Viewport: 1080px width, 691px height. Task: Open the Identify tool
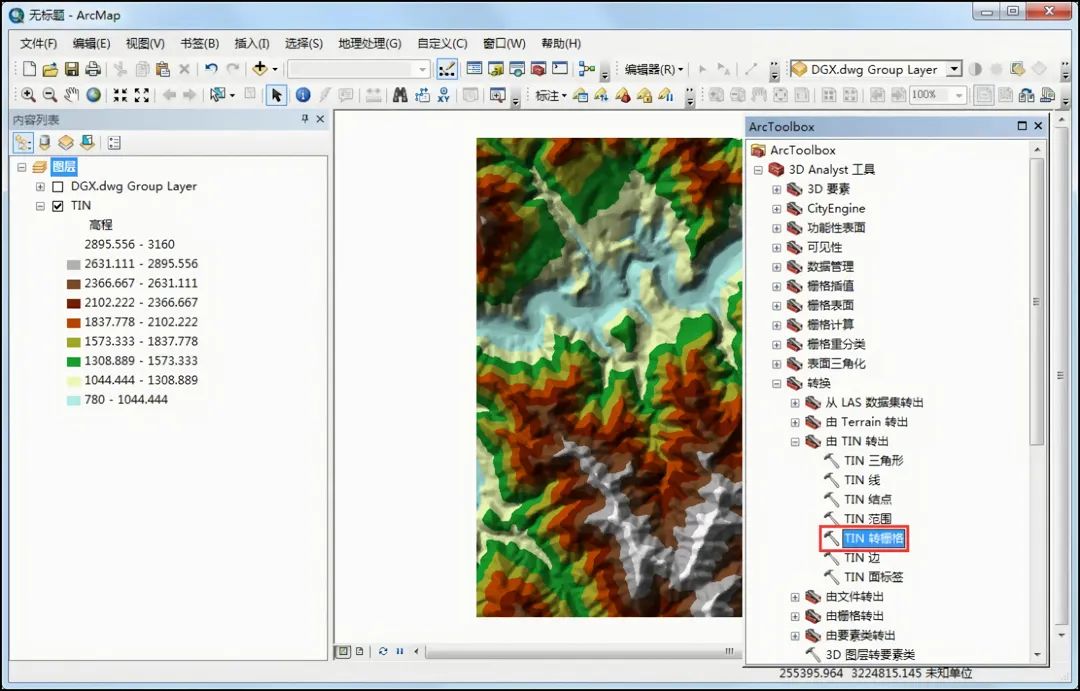click(303, 94)
